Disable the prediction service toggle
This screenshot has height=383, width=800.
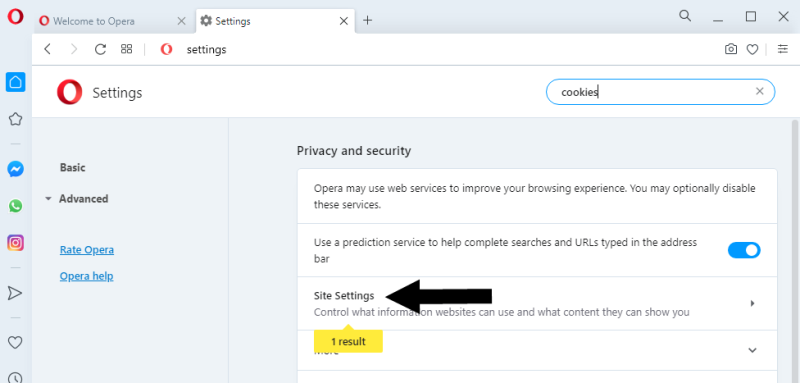[744, 250]
